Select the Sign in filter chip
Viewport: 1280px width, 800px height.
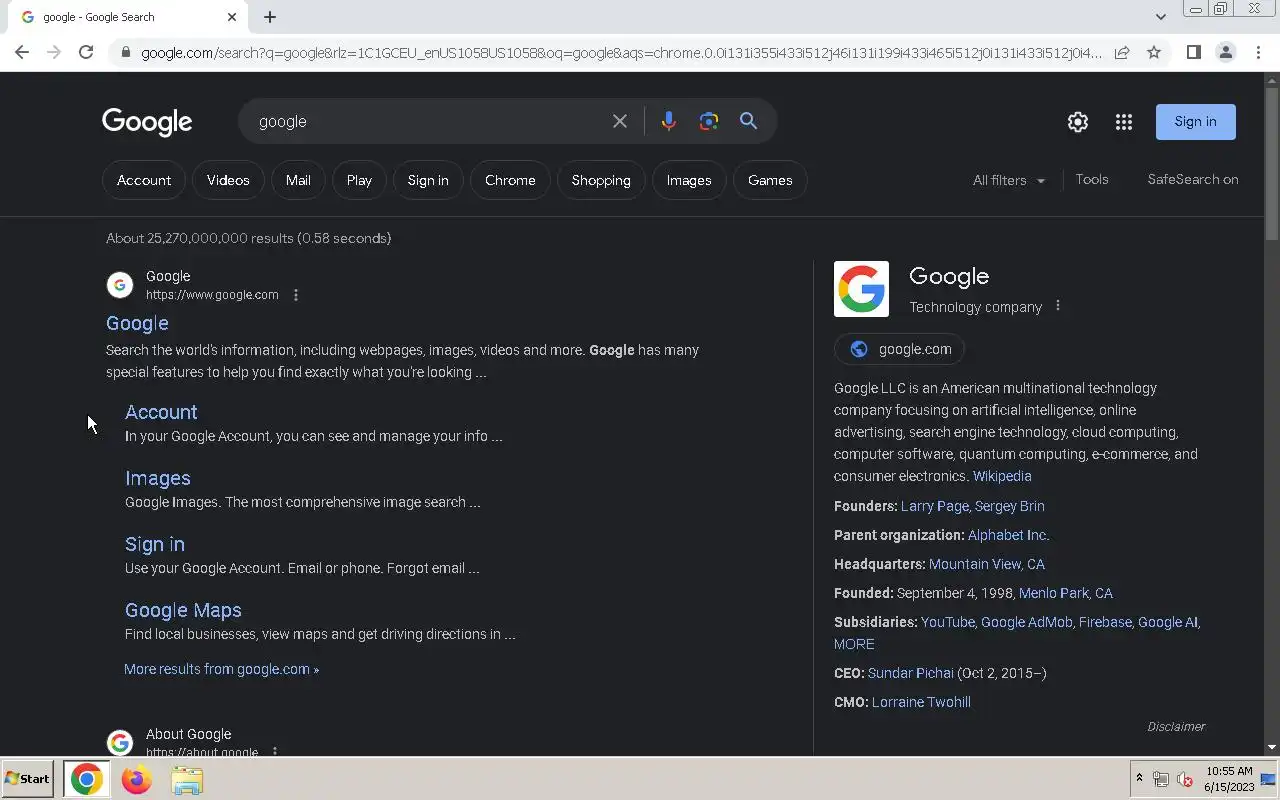coord(428,180)
